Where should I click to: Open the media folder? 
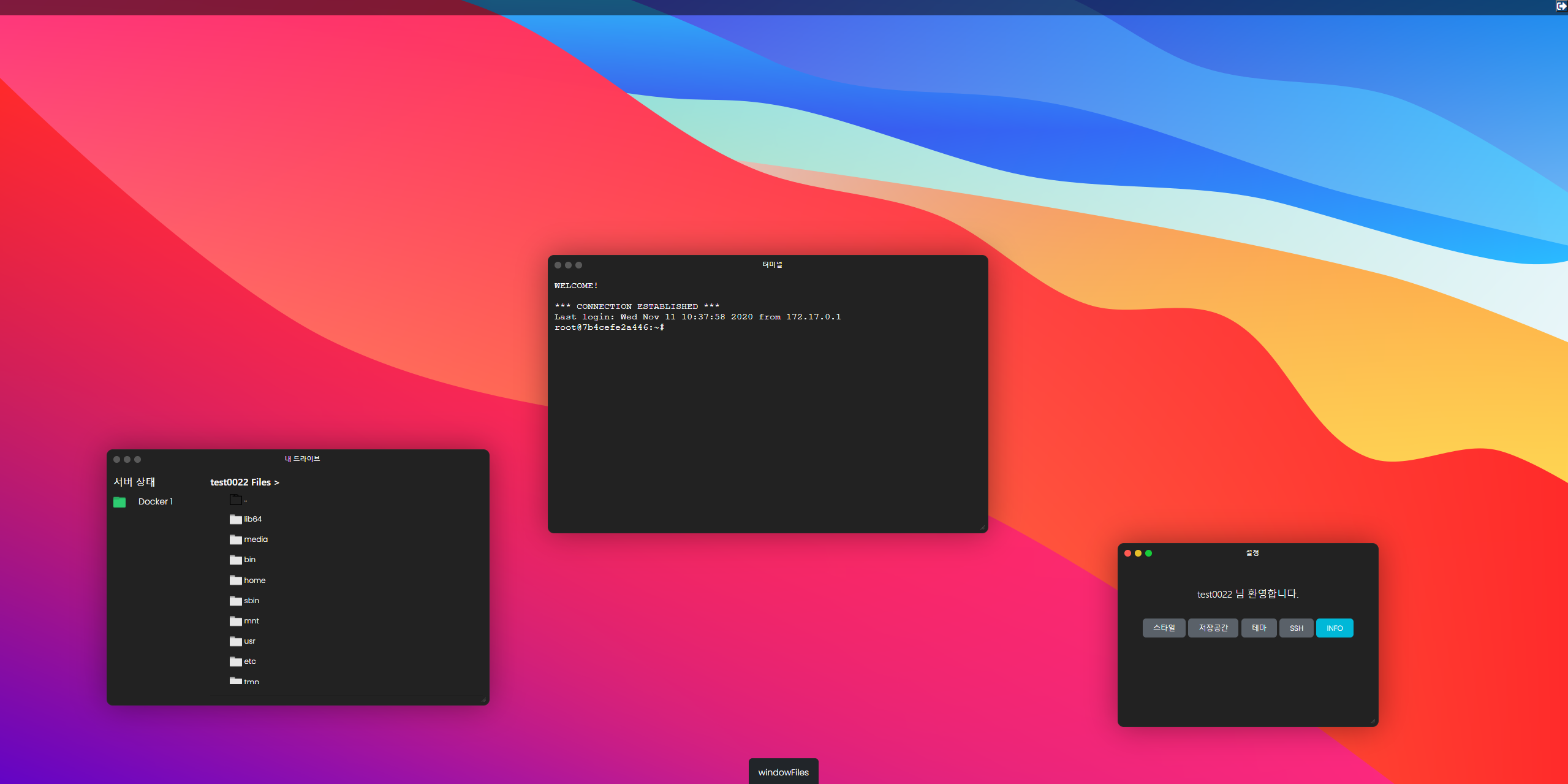point(249,539)
